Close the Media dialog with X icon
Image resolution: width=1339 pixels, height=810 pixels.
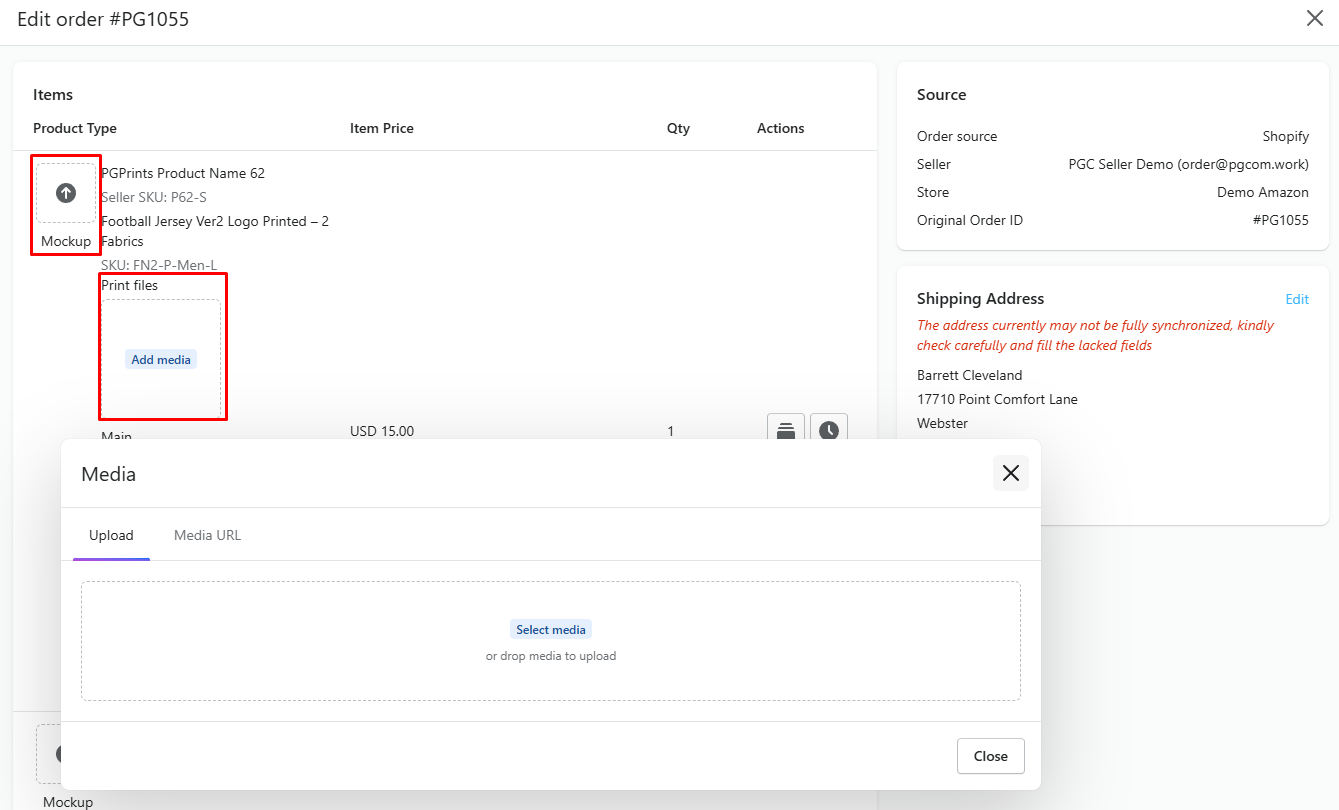pos(1010,473)
